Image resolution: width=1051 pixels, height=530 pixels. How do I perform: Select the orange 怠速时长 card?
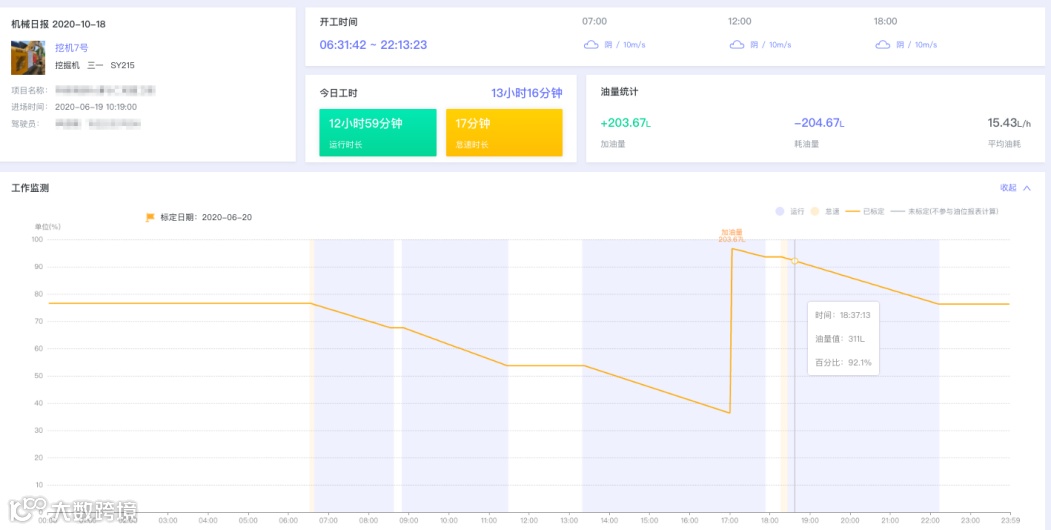tap(504, 133)
